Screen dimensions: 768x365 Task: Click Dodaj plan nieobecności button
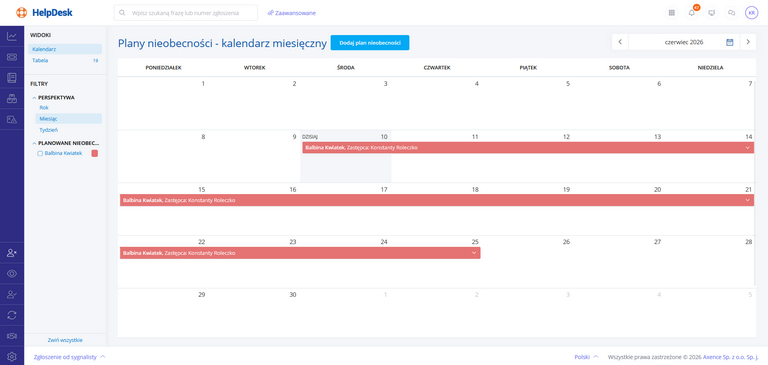click(370, 43)
